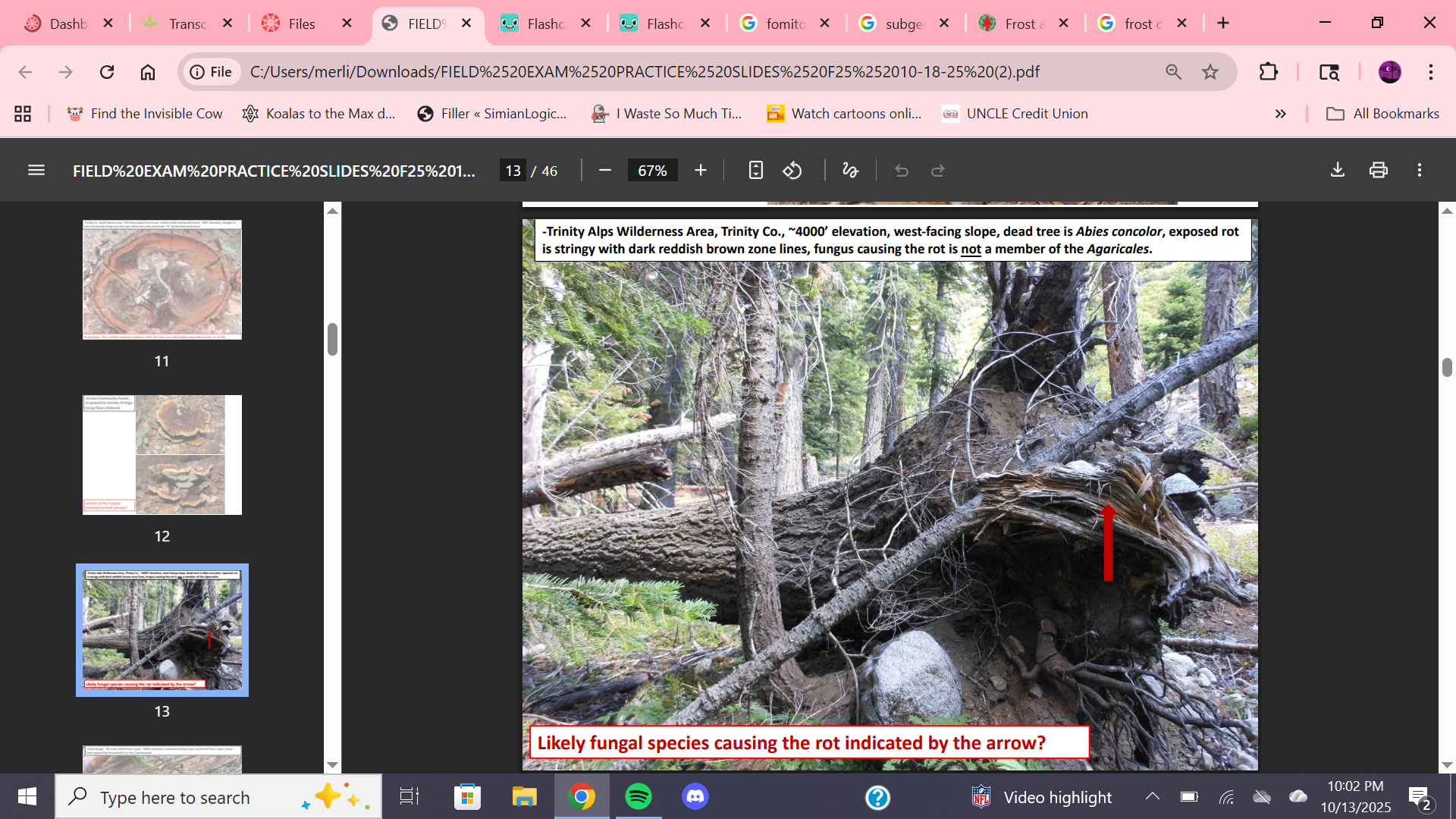Open Koalas to the Max bookmark
Image resolution: width=1456 pixels, height=819 pixels.
(x=319, y=114)
